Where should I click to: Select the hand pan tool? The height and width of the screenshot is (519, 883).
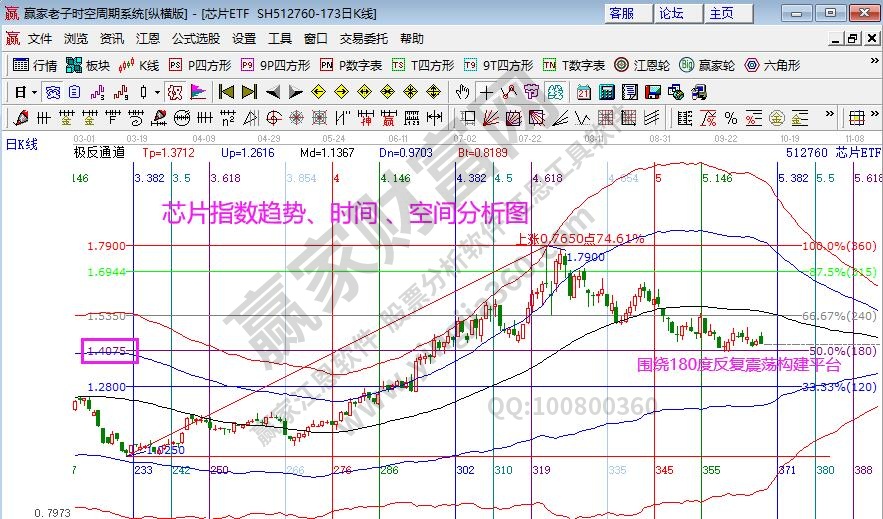(x=462, y=92)
